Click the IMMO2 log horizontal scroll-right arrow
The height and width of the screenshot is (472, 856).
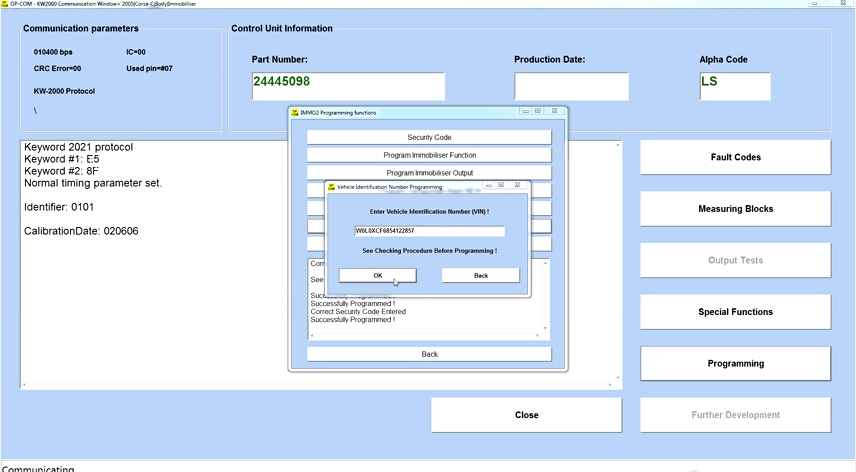[x=538, y=336]
